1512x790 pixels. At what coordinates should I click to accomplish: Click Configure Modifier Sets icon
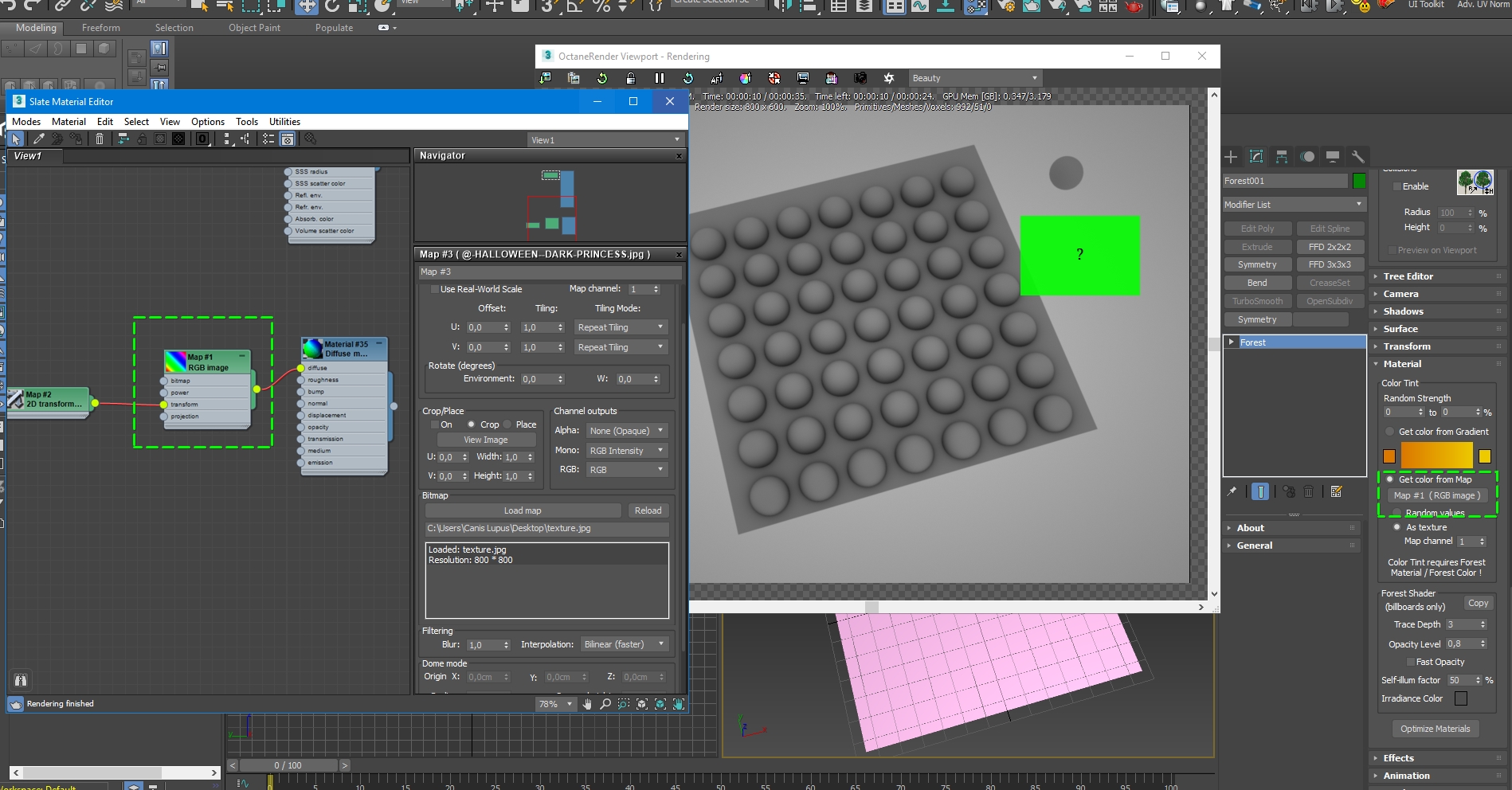(x=1337, y=491)
